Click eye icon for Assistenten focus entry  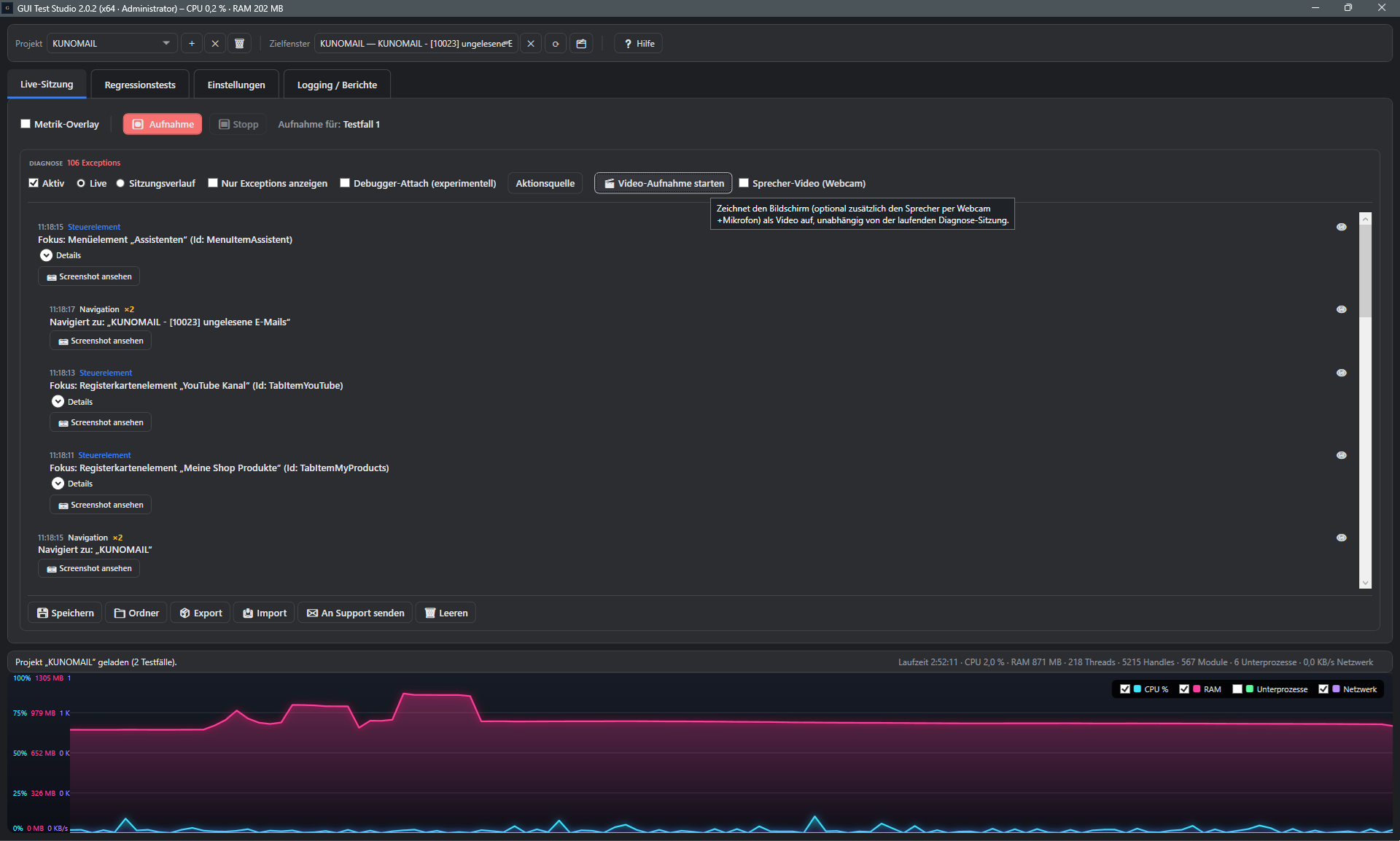(1341, 227)
